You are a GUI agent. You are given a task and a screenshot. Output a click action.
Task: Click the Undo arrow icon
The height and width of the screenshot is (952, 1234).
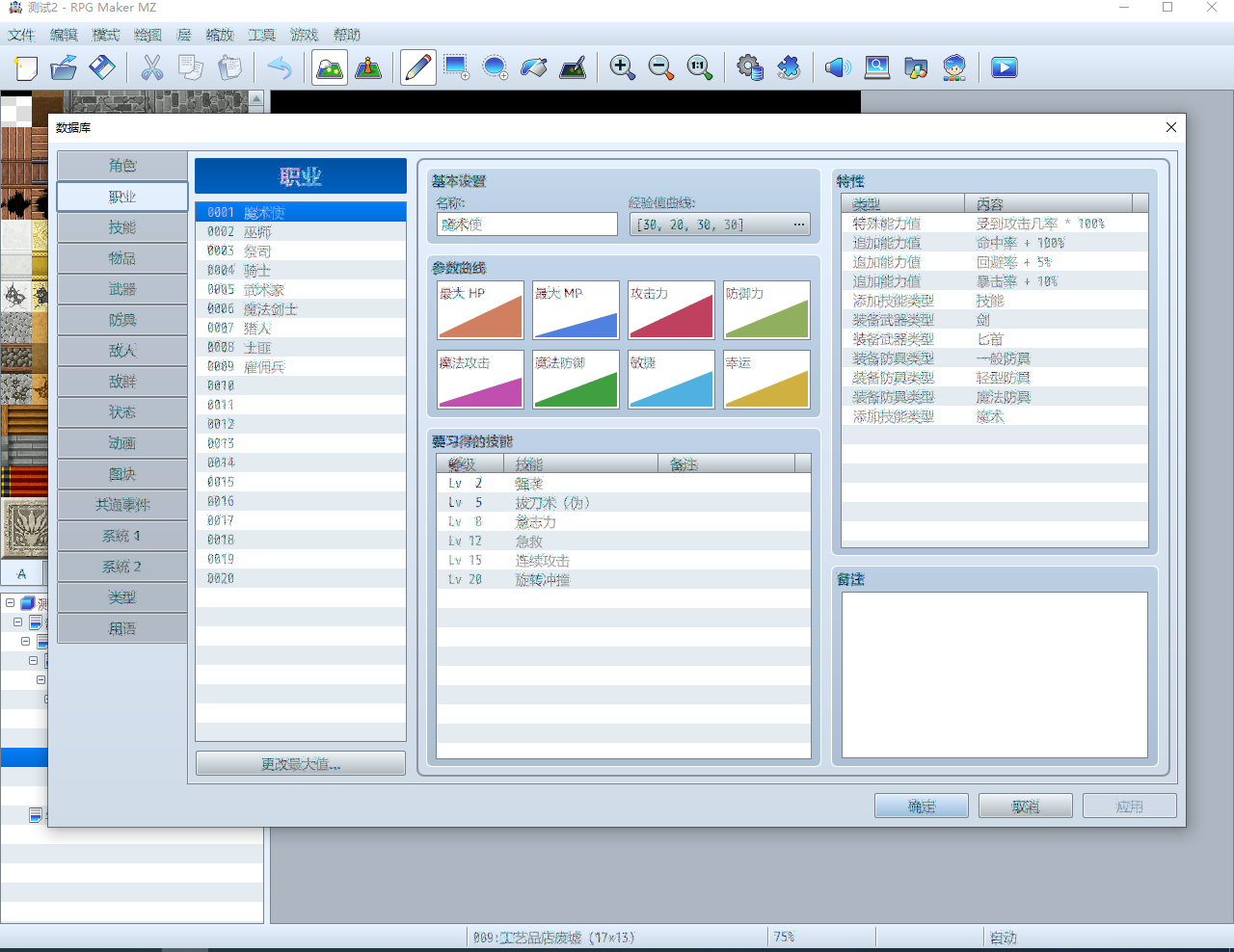[x=280, y=67]
